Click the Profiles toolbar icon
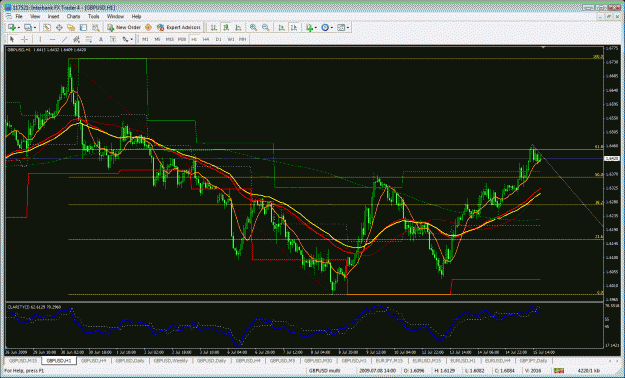Viewport: 625px width, 378px height. 28,28
